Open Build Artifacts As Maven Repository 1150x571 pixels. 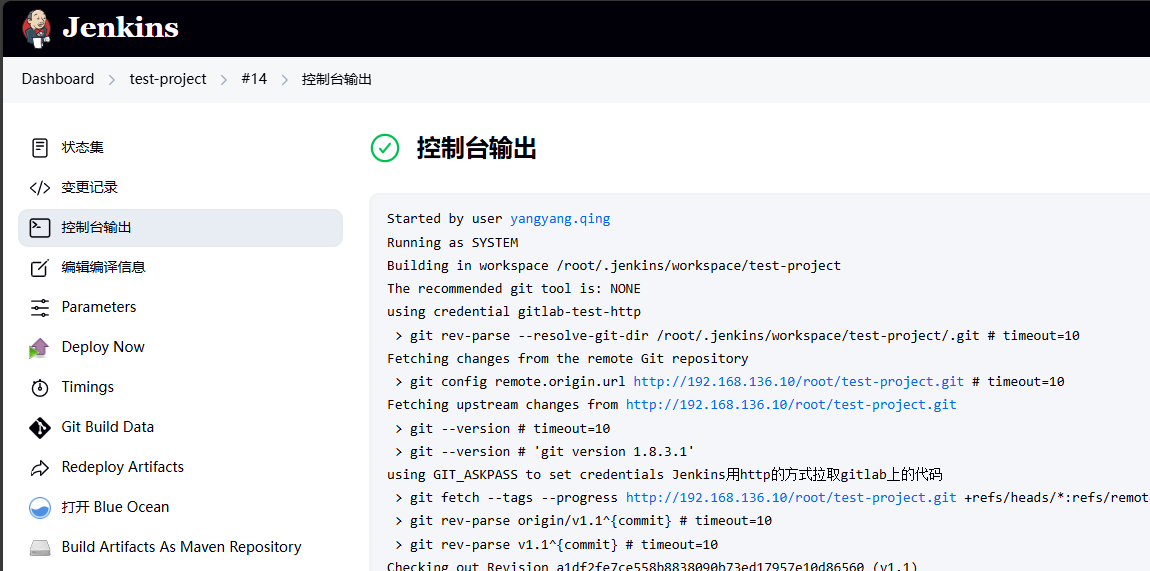pyautogui.click(x=180, y=547)
